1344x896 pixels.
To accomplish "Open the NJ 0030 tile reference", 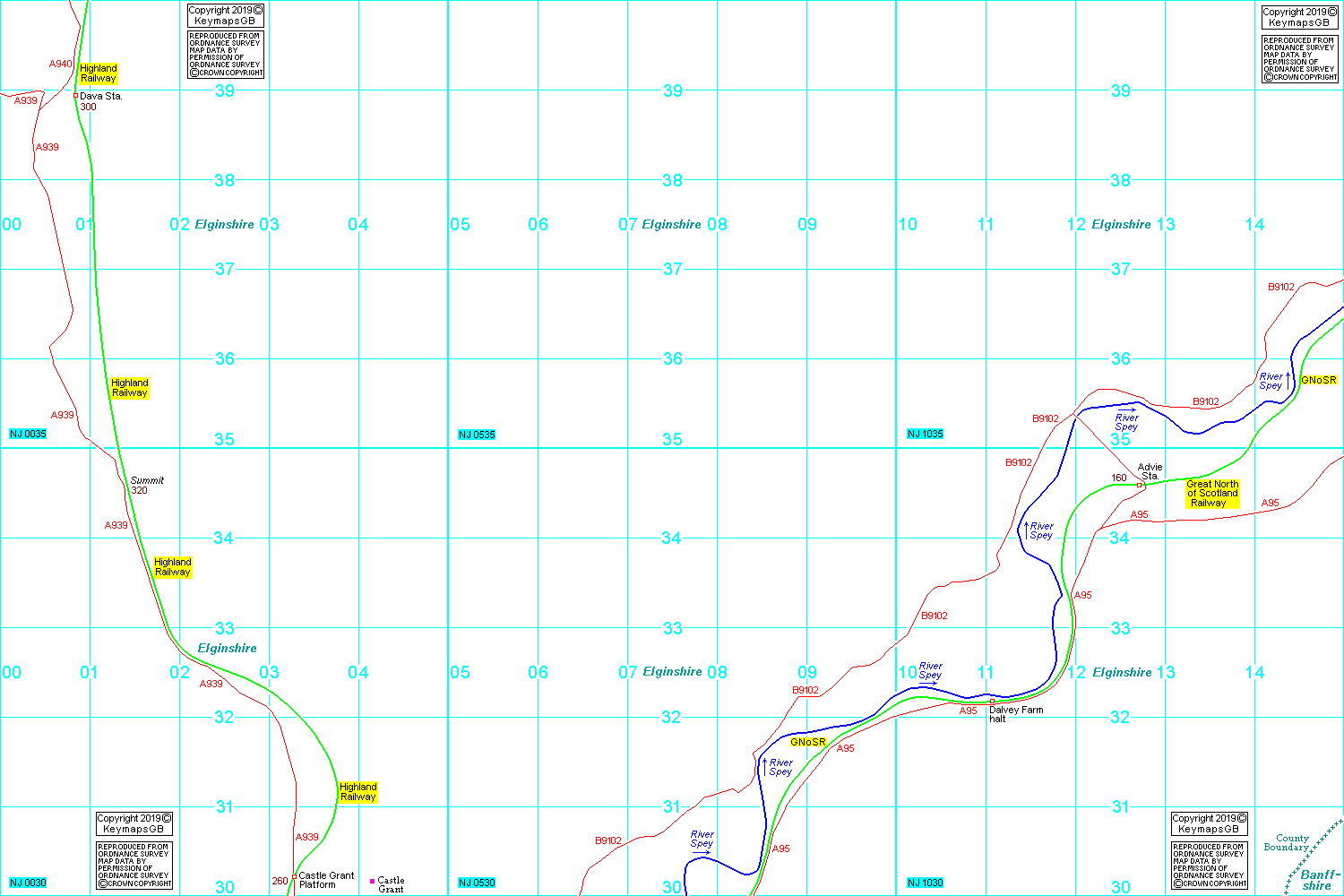I will point(28,883).
